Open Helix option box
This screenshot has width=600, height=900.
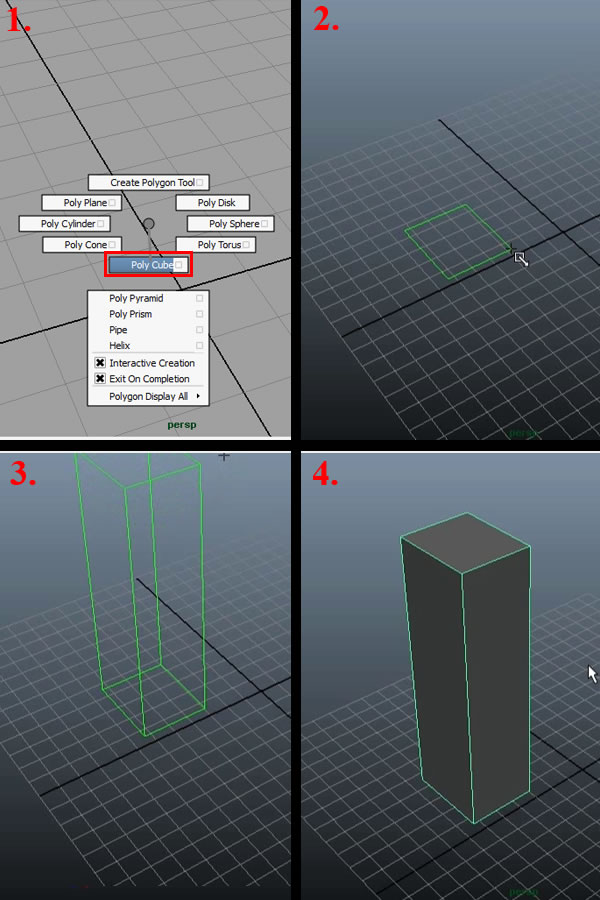[200, 346]
